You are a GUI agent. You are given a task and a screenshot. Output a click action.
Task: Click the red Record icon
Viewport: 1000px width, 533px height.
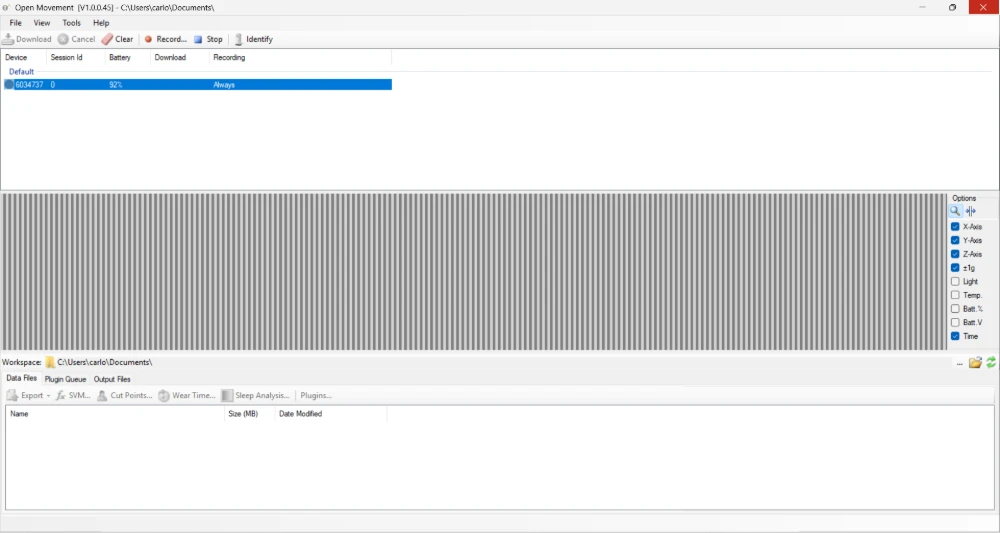pyautogui.click(x=149, y=39)
